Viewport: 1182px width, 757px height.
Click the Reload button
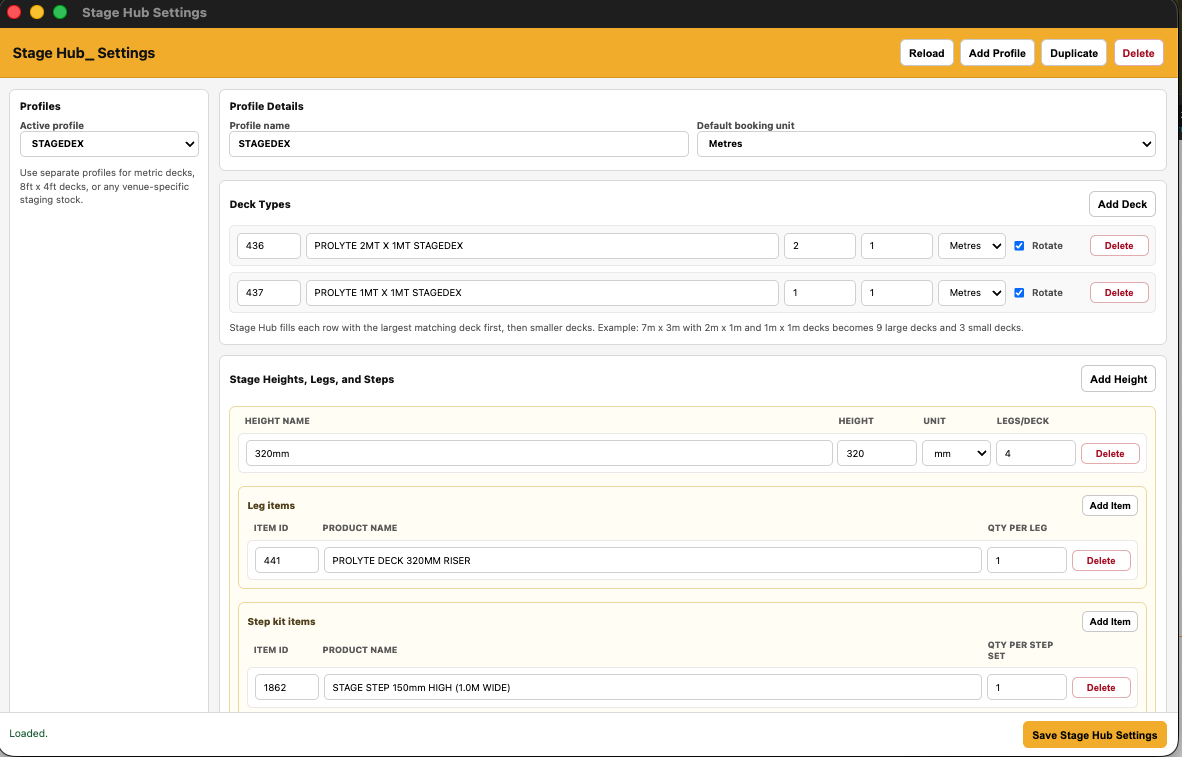coord(926,53)
